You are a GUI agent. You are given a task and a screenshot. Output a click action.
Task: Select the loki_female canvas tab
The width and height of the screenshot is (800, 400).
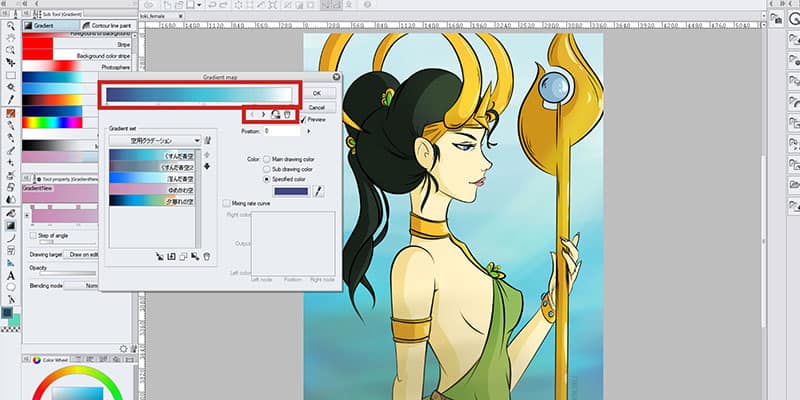click(x=162, y=16)
